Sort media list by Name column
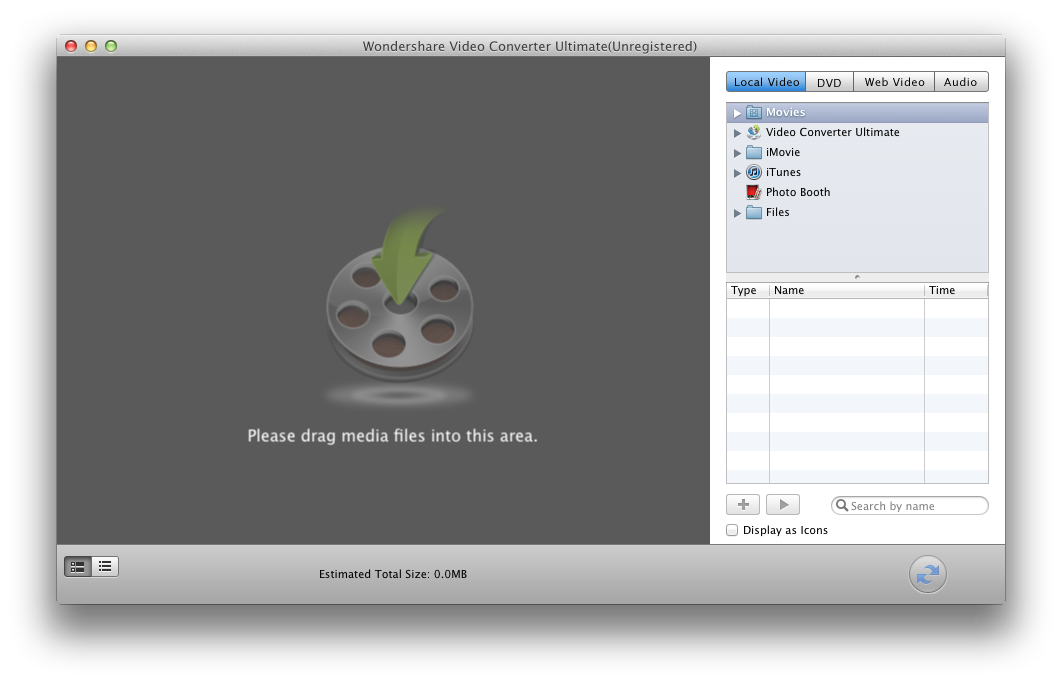1062x683 pixels. pos(846,290)
